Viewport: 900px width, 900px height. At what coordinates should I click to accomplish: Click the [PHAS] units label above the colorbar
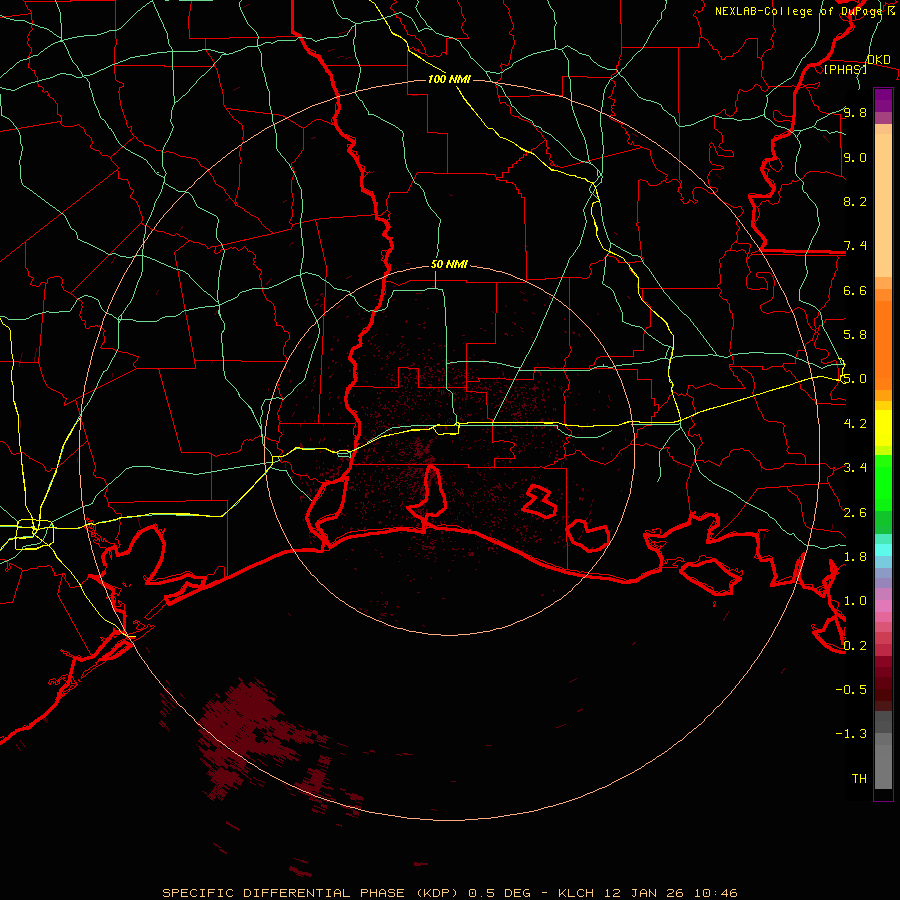(x=845, y=70)
